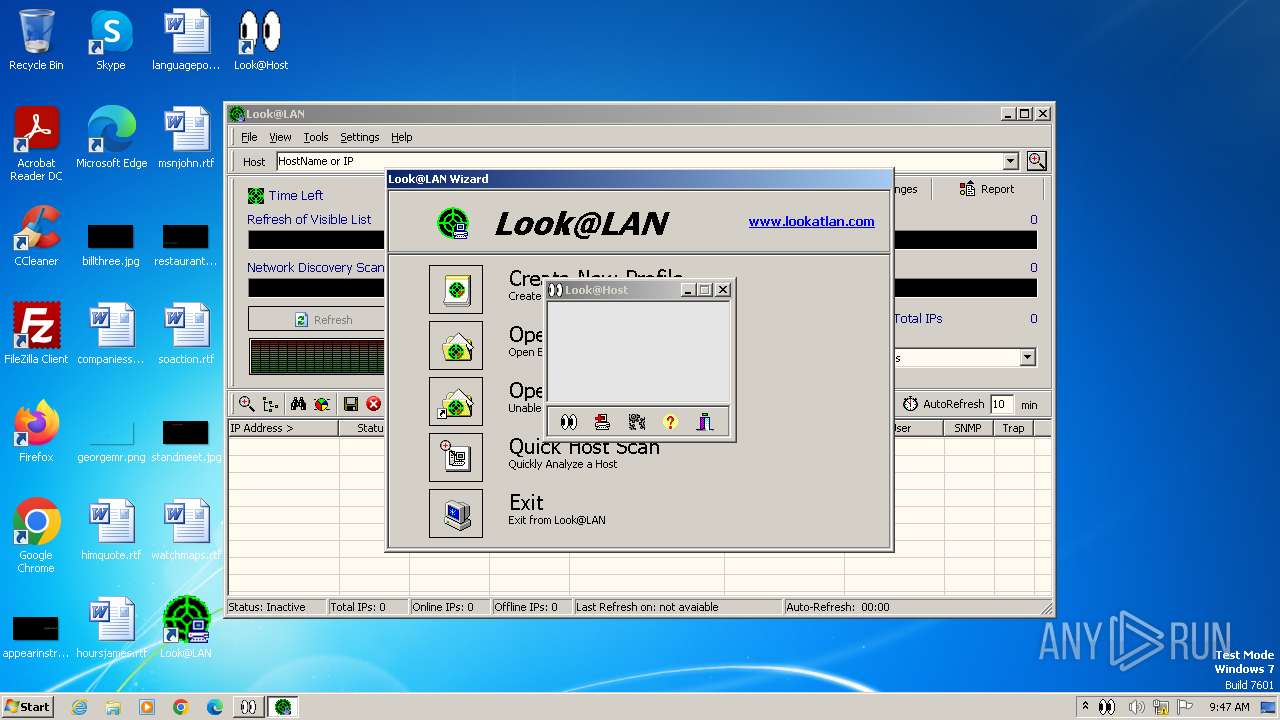Image resolution: width=1280 pixels, height=720 pixels.
Task: Click the Time Left label
Action: tap(296, 196)
